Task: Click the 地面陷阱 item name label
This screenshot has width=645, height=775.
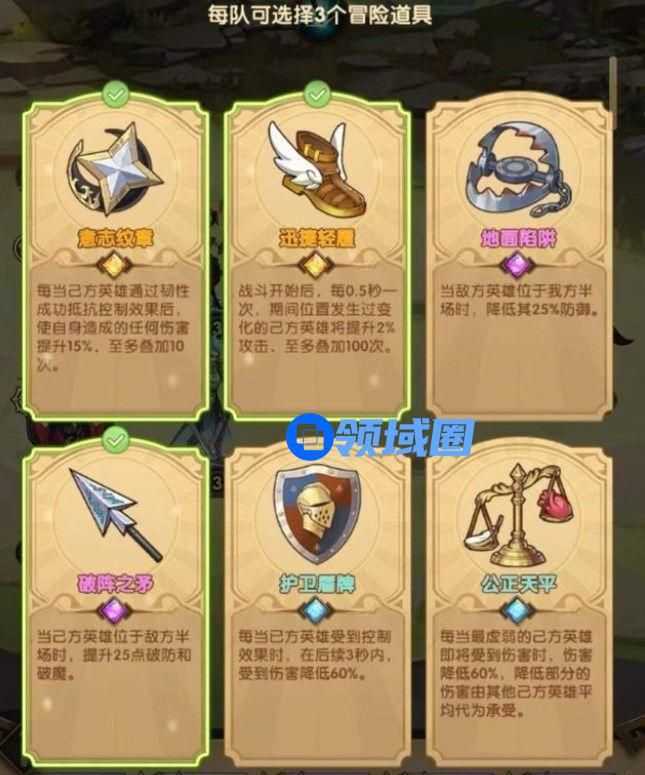Action: [x=518, y=238]
